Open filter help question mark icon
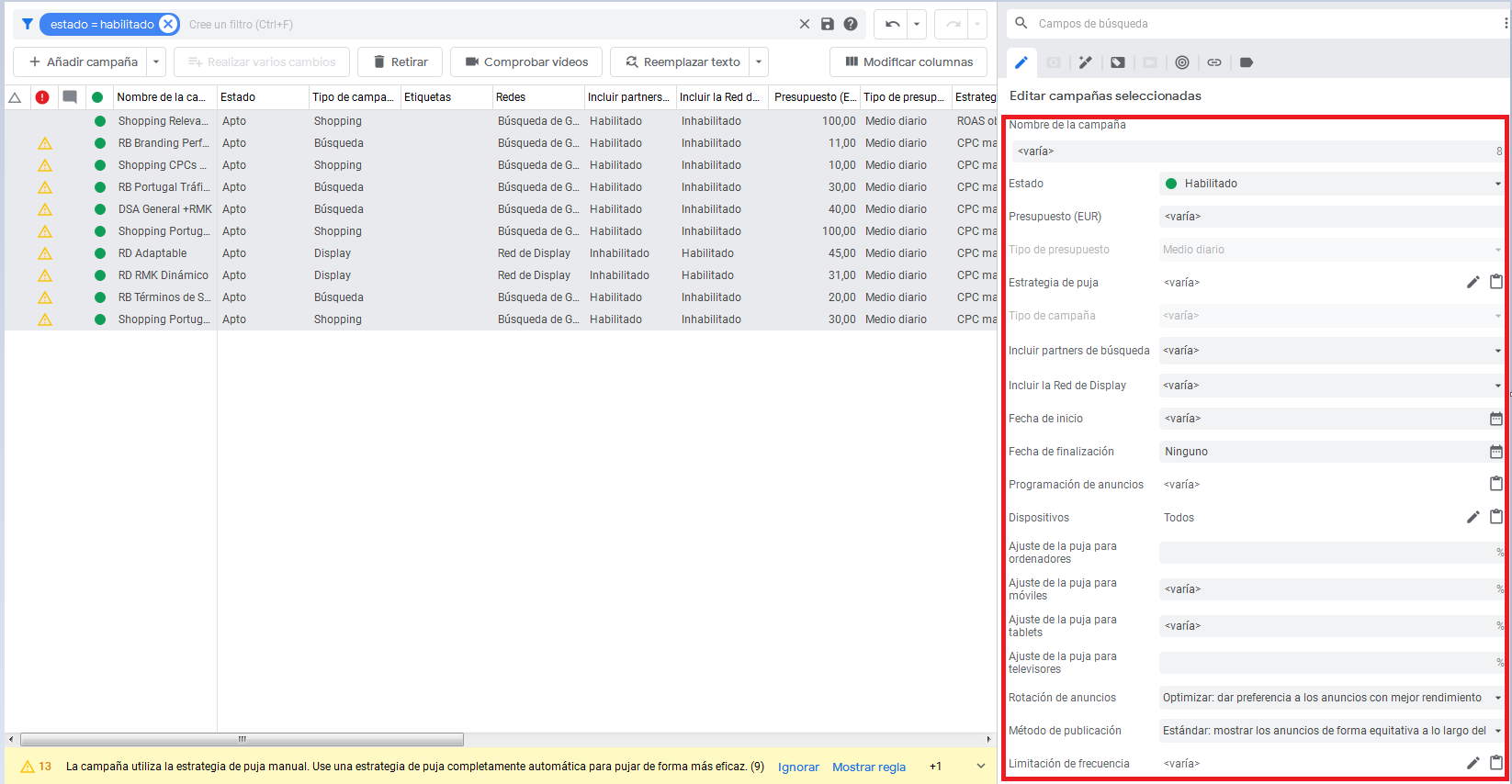This screenshot has width=1512, height=784. pos(851,24)
